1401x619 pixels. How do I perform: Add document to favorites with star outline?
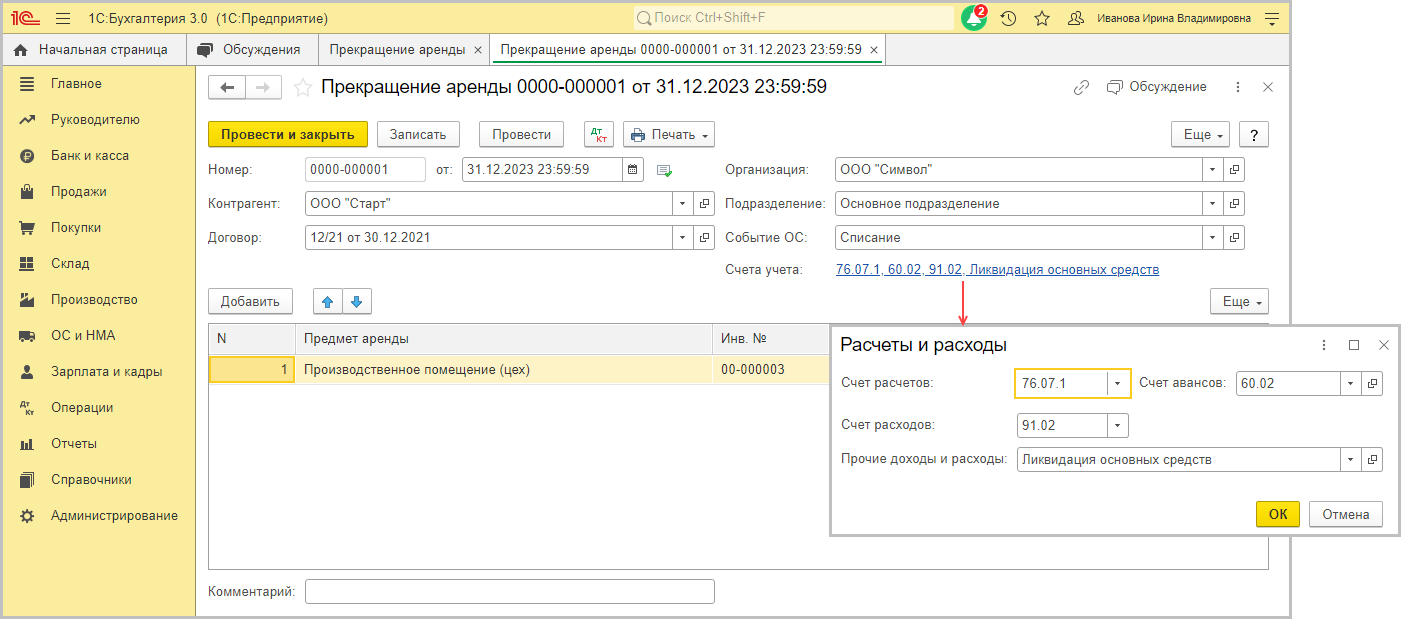[x=302, y=88]
